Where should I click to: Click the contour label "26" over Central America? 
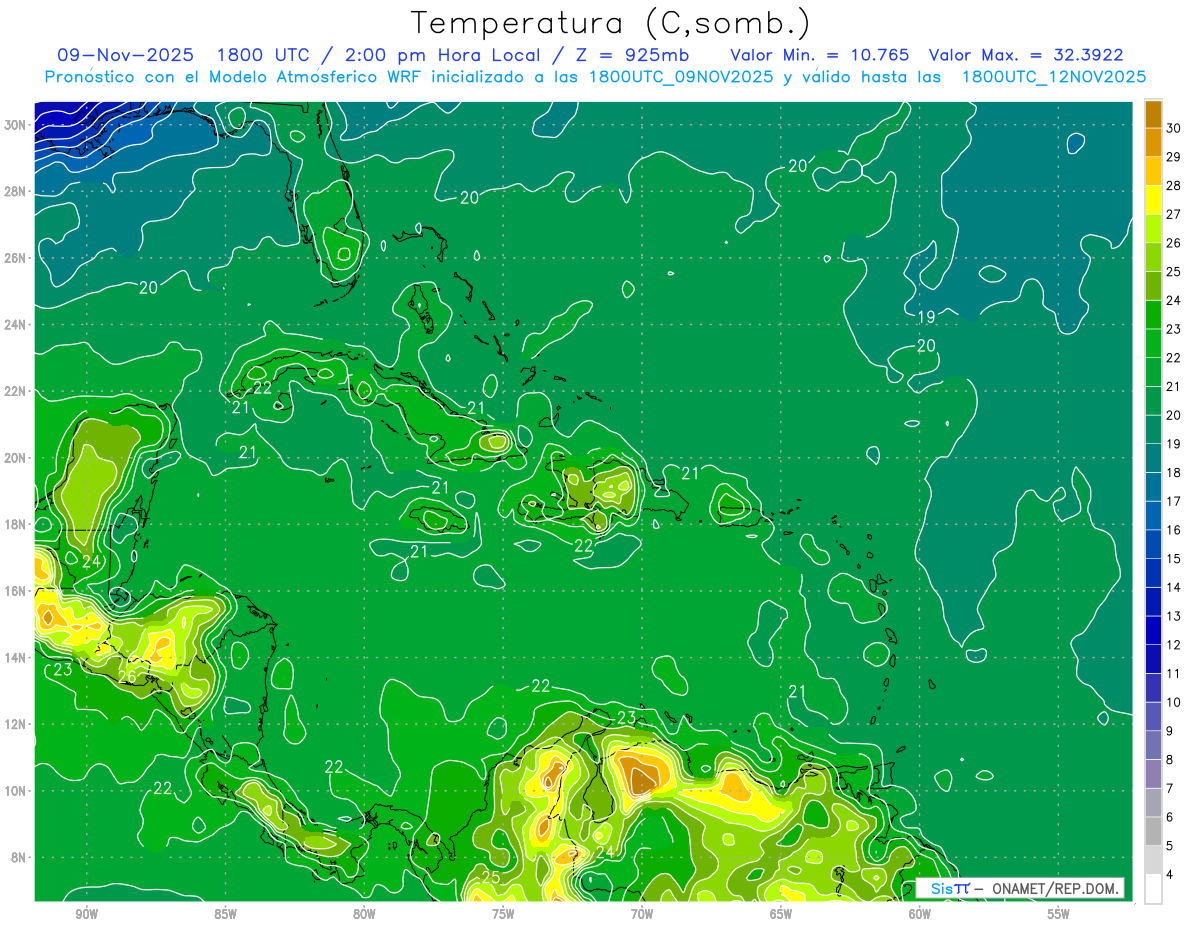coord(127,677)
